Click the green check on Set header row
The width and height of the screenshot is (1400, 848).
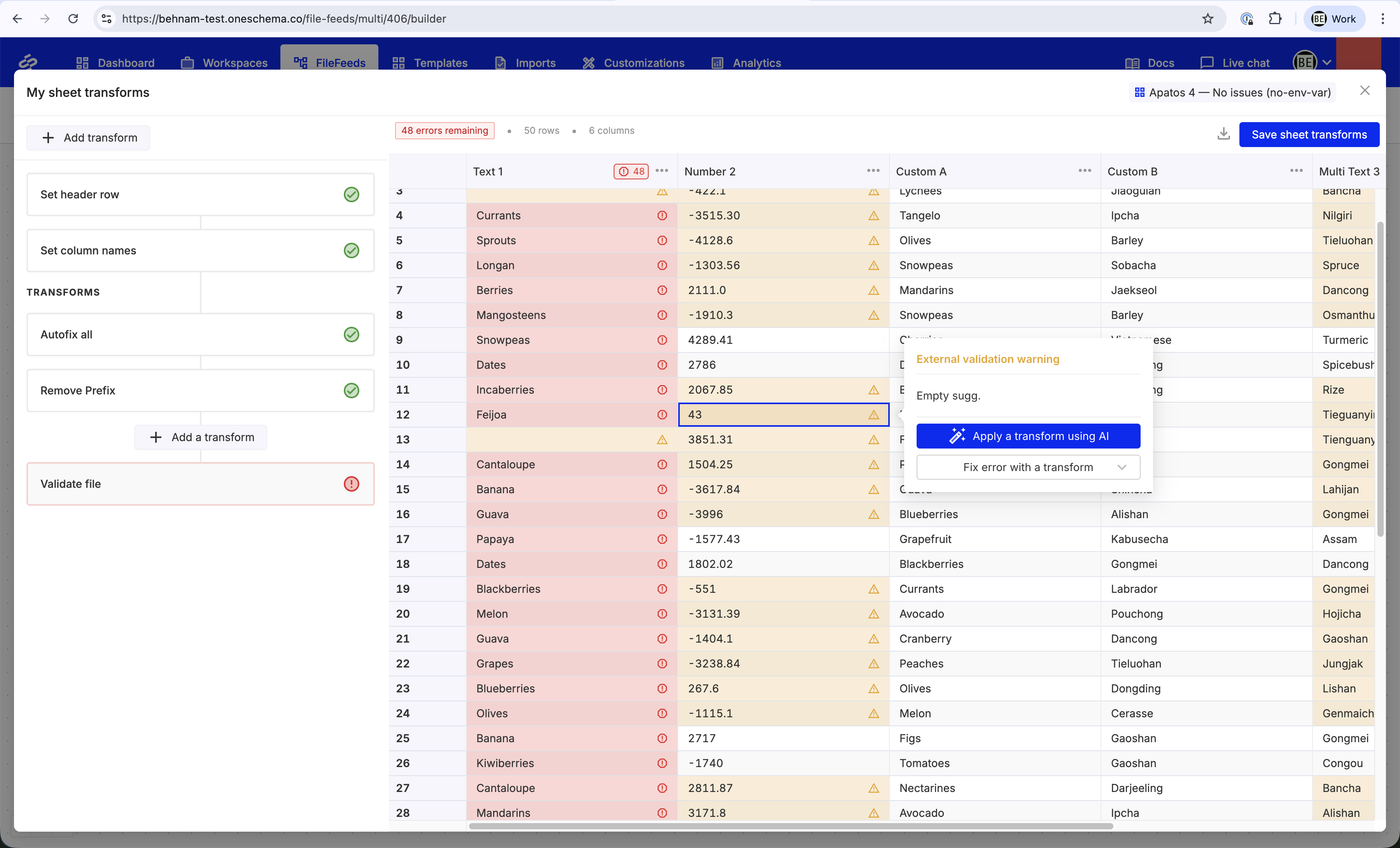[x=351, y=194]
